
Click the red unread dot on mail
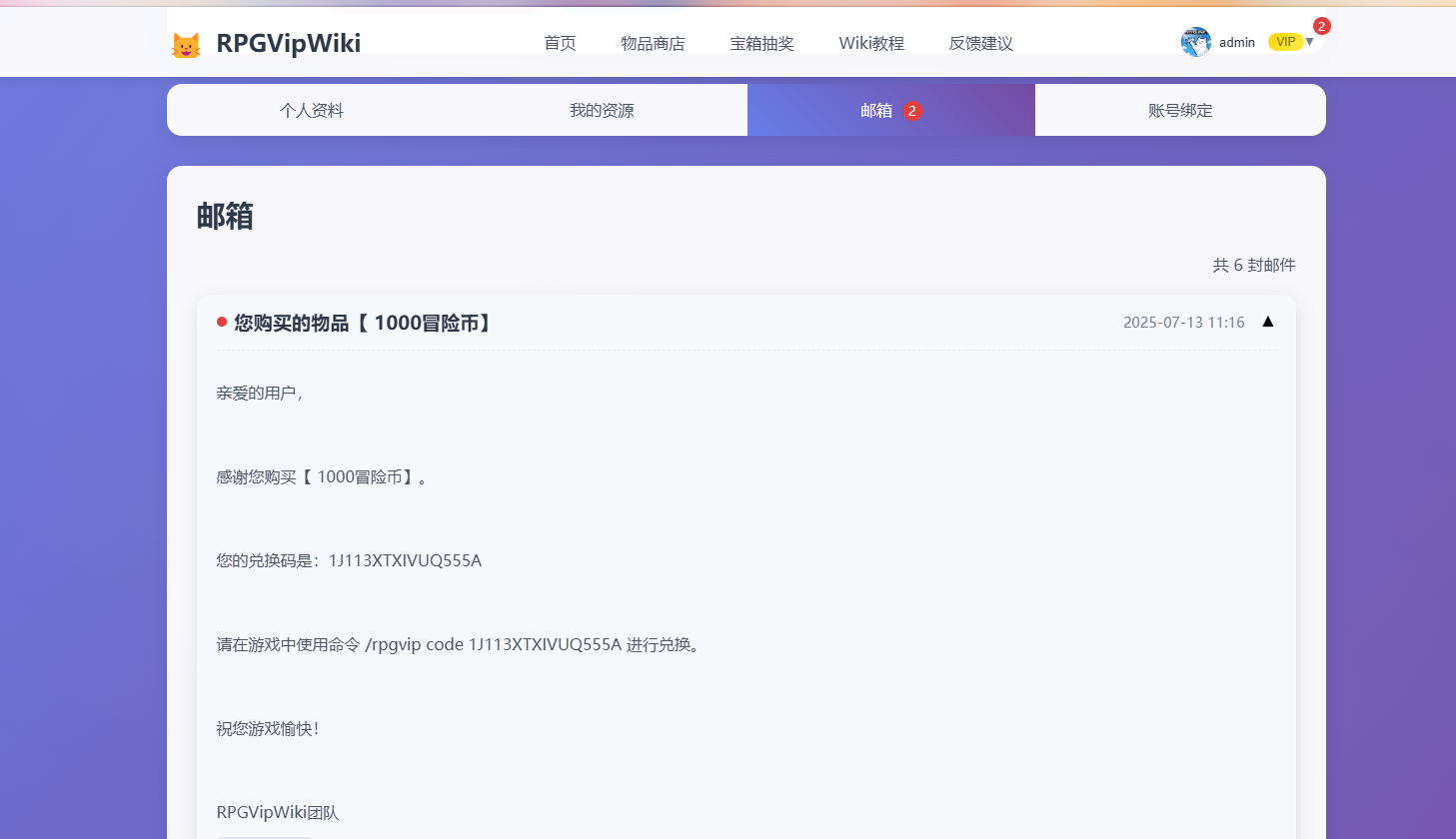click(x=222, y=322)
